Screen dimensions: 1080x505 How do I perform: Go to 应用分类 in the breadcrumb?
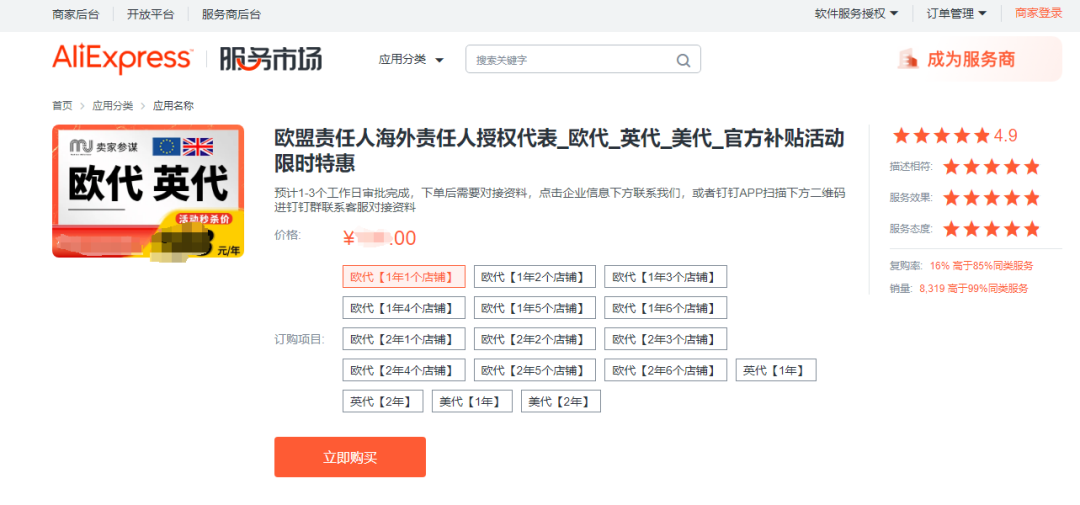(x=112, y=105)
